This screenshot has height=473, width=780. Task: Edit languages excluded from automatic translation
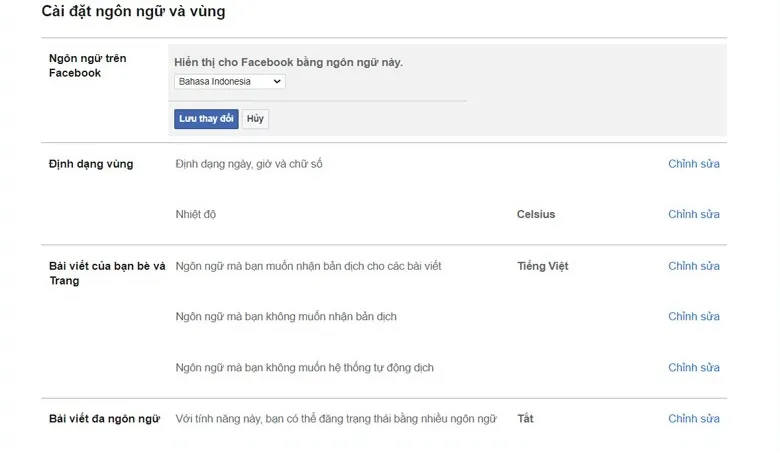tap(693, 368)
